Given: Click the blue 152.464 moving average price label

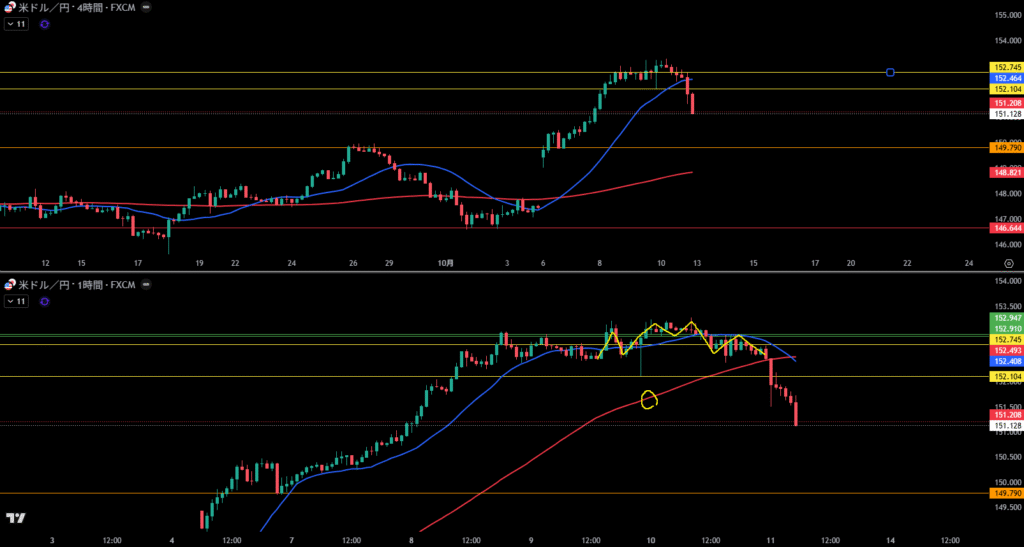Looking at the screenshot, I should click(1005, 78).
